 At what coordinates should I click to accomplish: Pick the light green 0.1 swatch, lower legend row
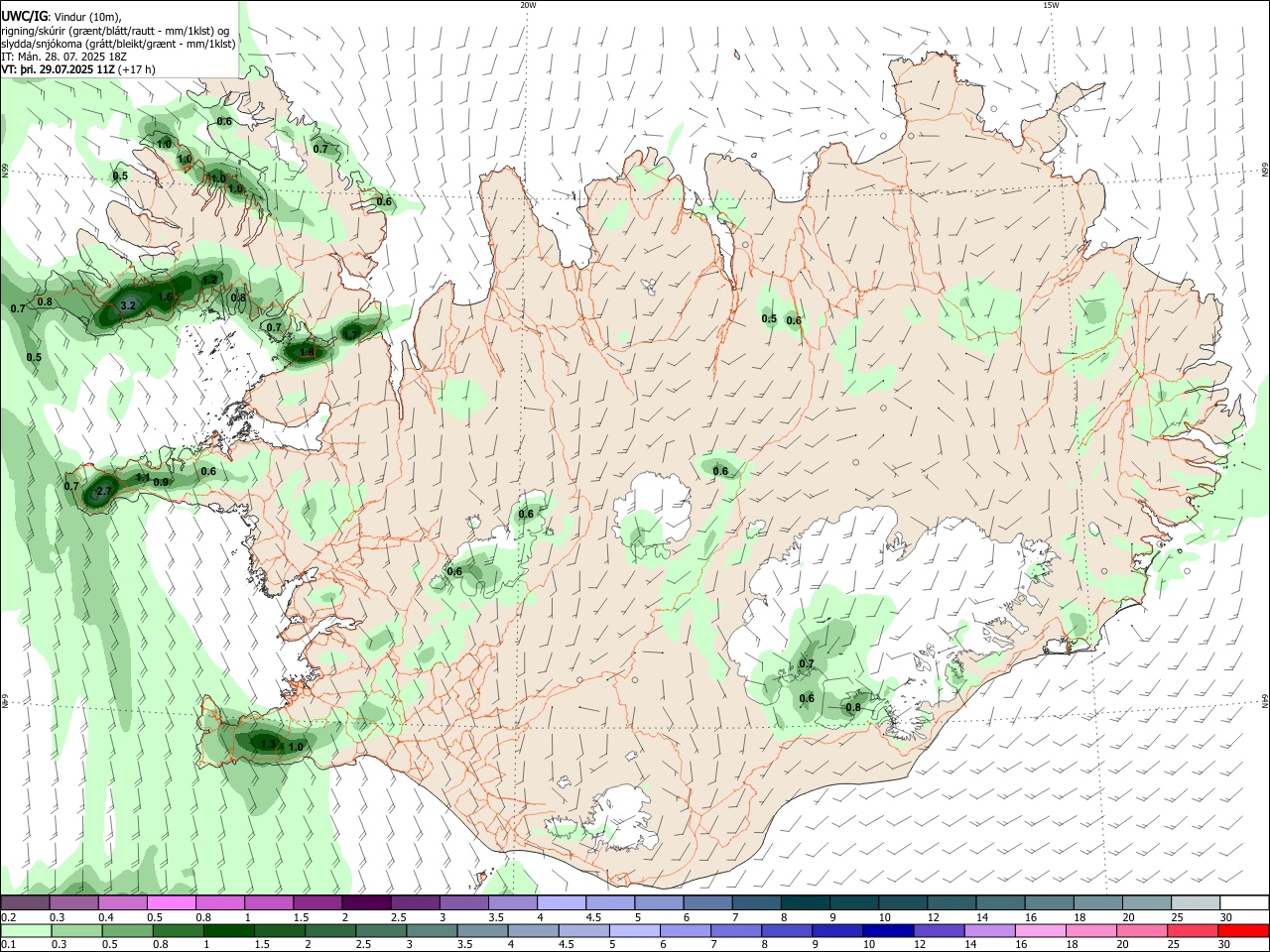[28, 930]
